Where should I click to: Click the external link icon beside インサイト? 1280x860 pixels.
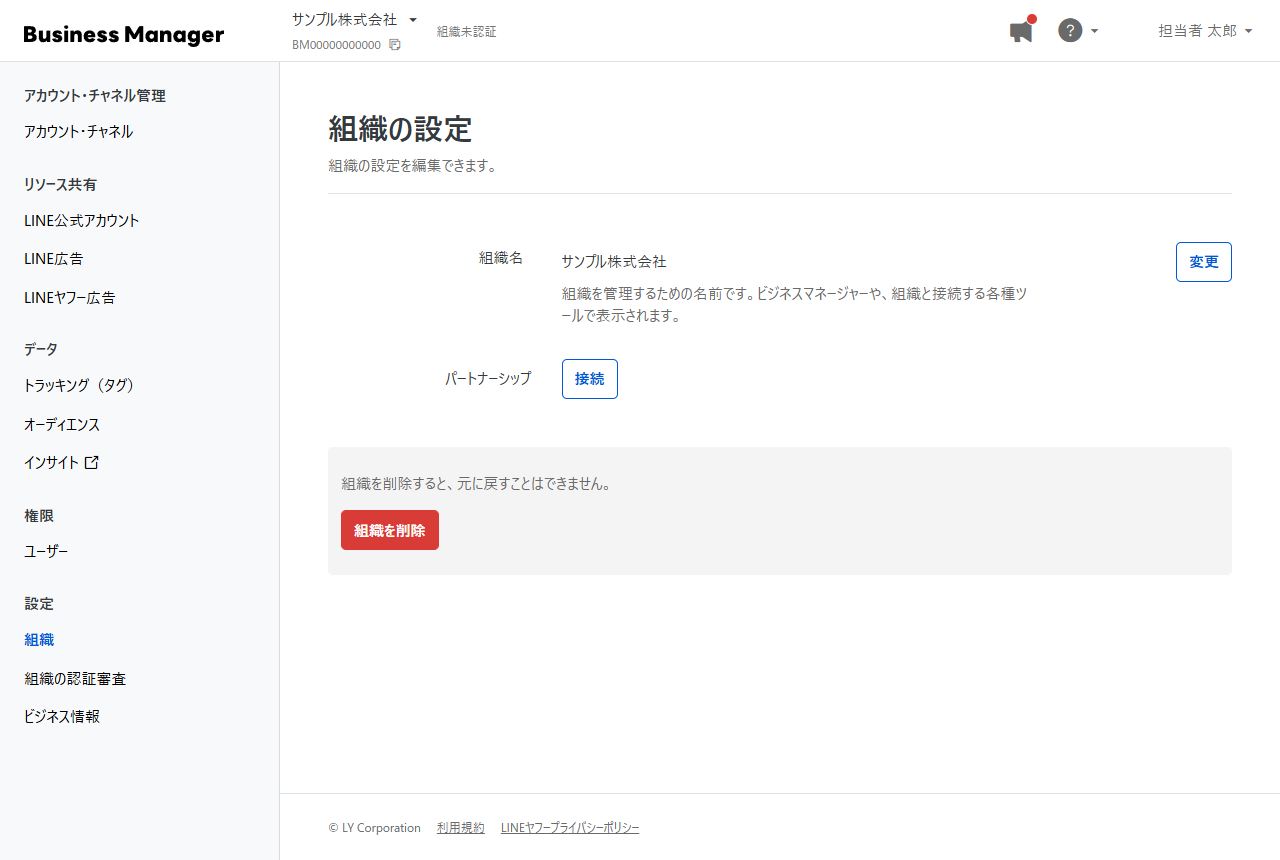(x=92, y=462)
